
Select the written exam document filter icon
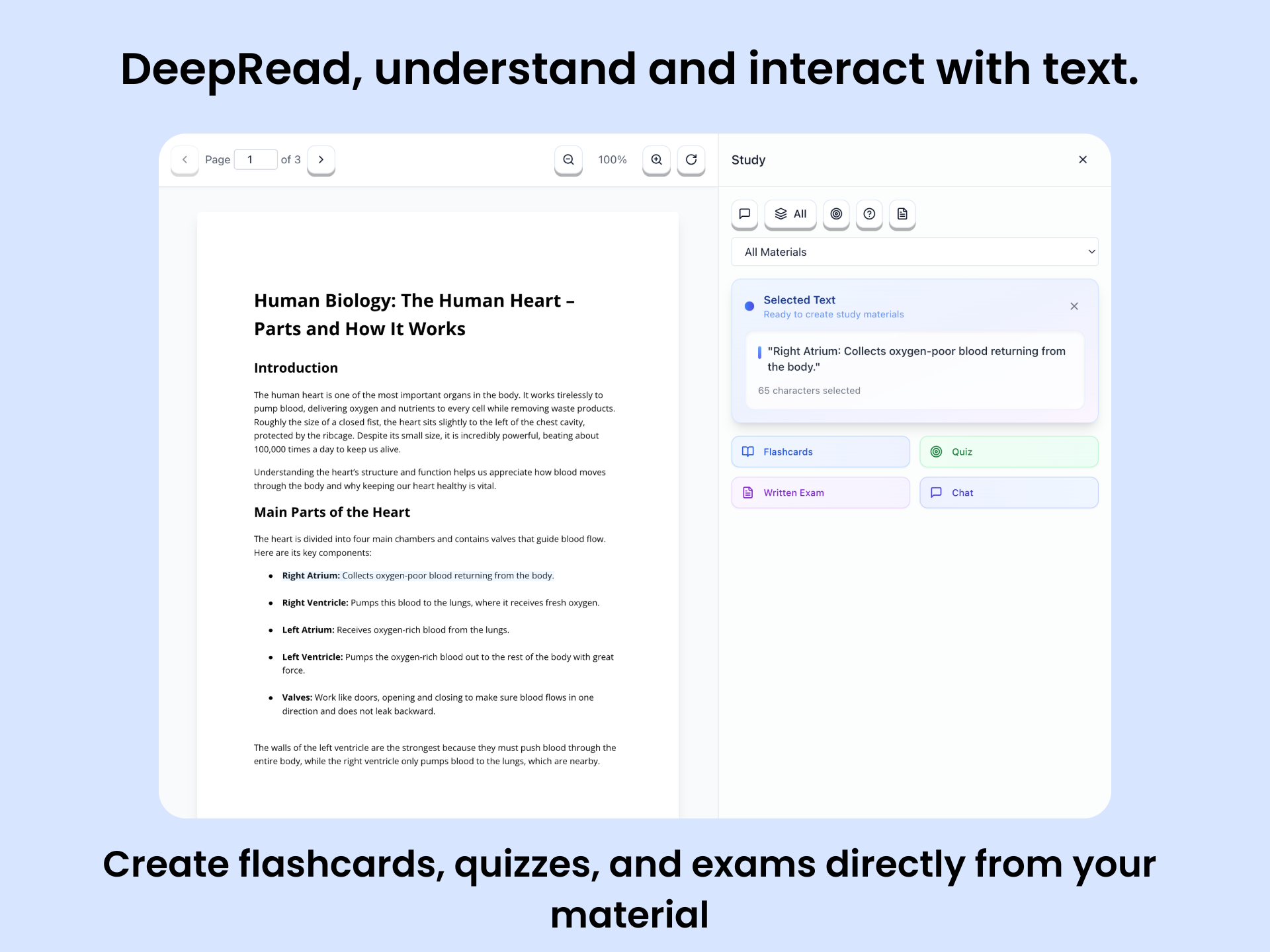pos(902,214)
